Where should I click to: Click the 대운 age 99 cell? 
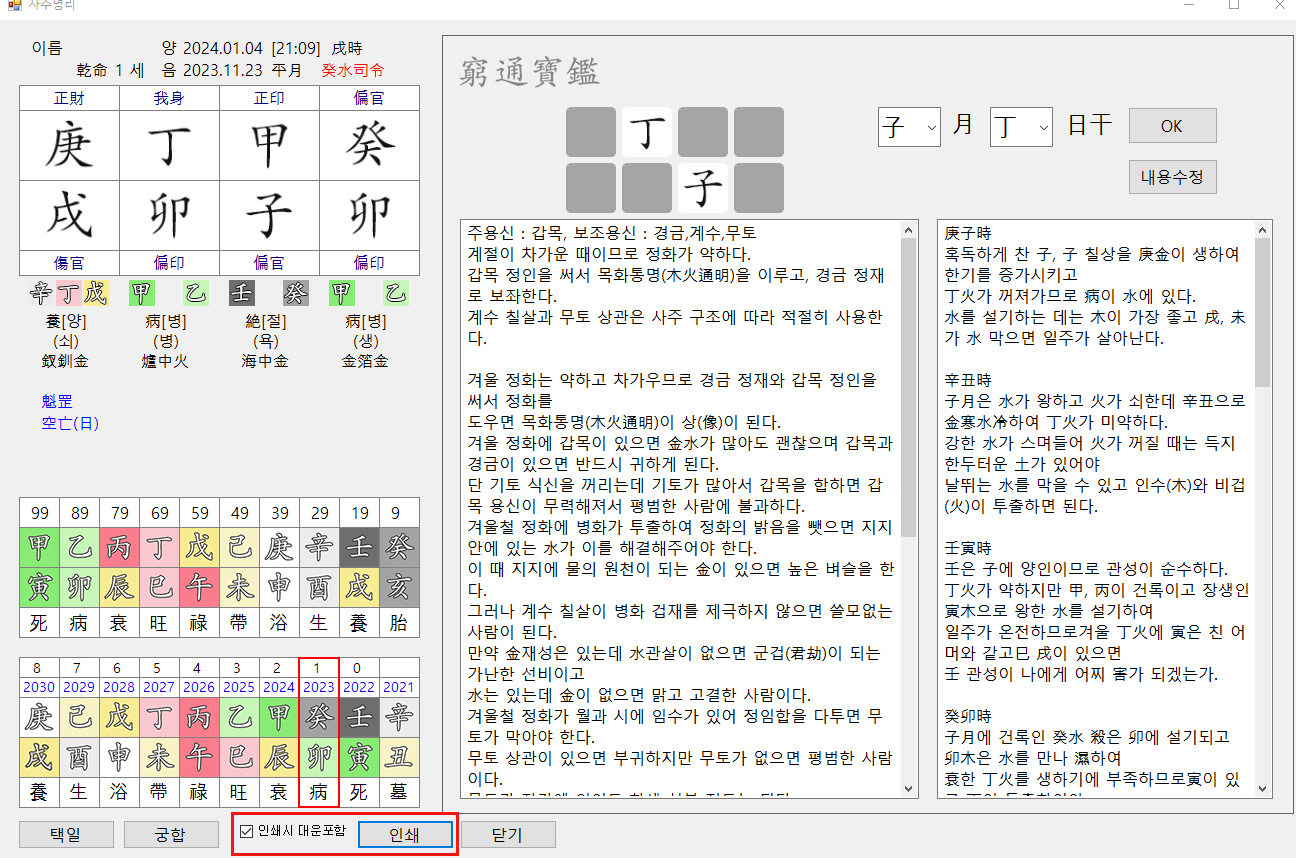pos(39,514)
